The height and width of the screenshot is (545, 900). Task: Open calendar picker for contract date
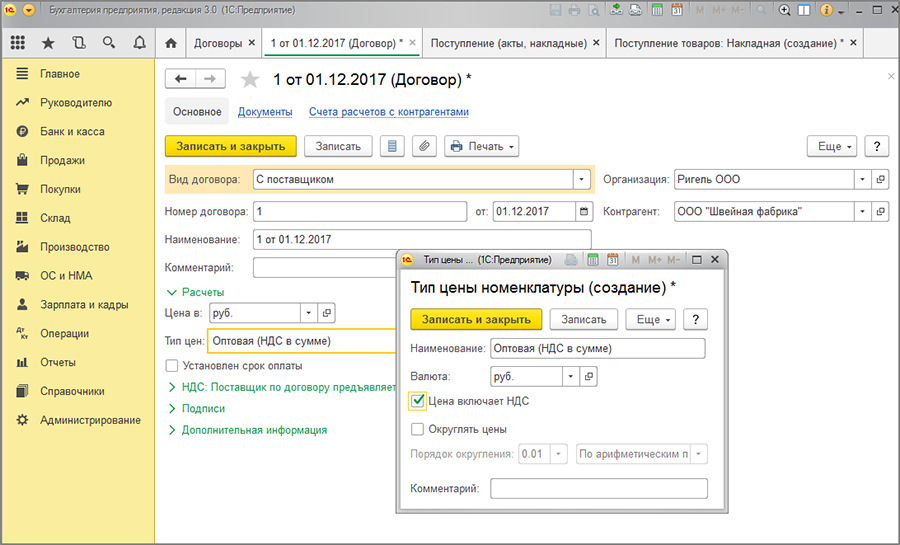coord(584,211)
